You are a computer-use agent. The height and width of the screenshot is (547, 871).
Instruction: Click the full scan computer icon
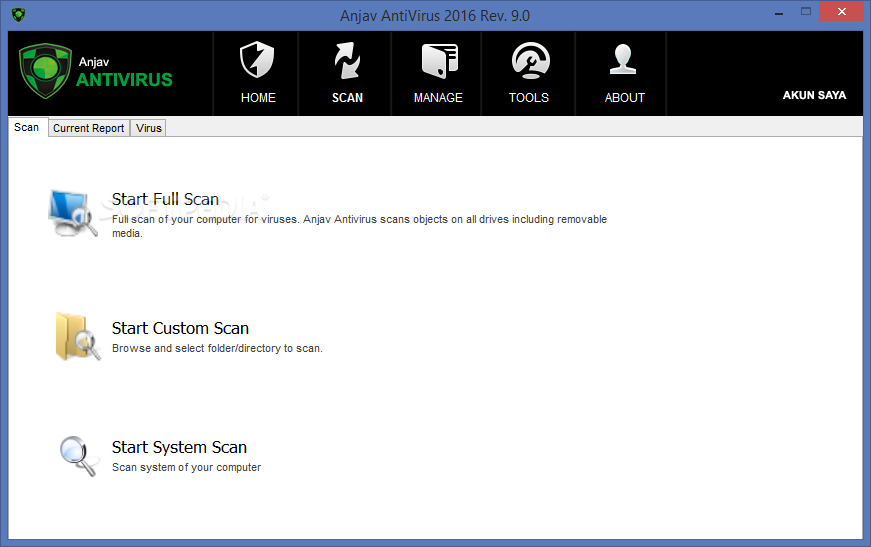pyautogui.click(x=73, y=214)
